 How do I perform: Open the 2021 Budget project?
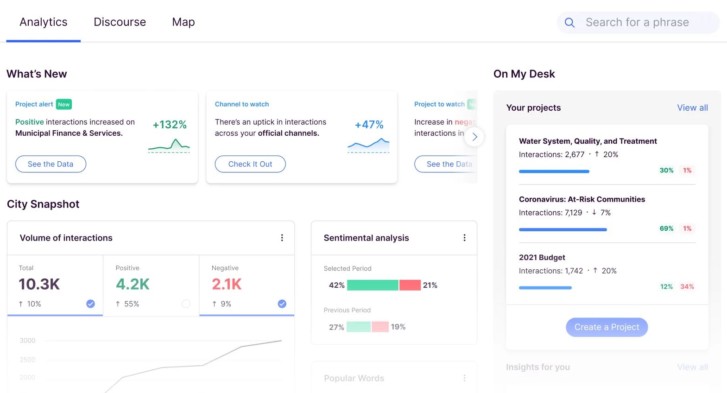pos(542,257)
